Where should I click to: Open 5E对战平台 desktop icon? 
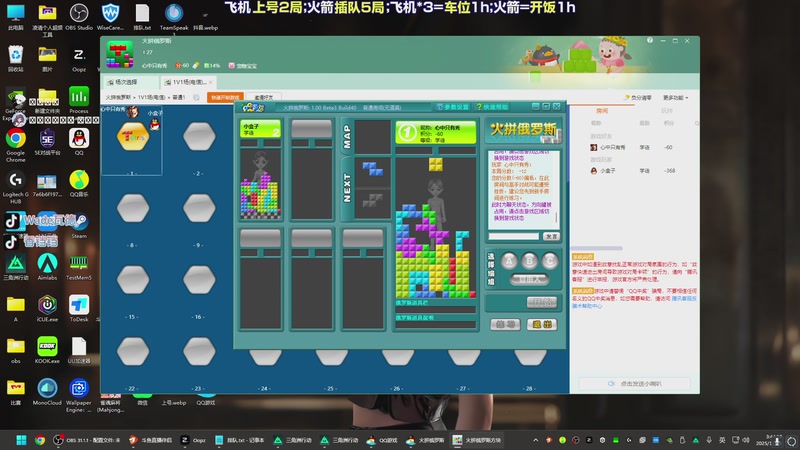(x=47, y=142)
